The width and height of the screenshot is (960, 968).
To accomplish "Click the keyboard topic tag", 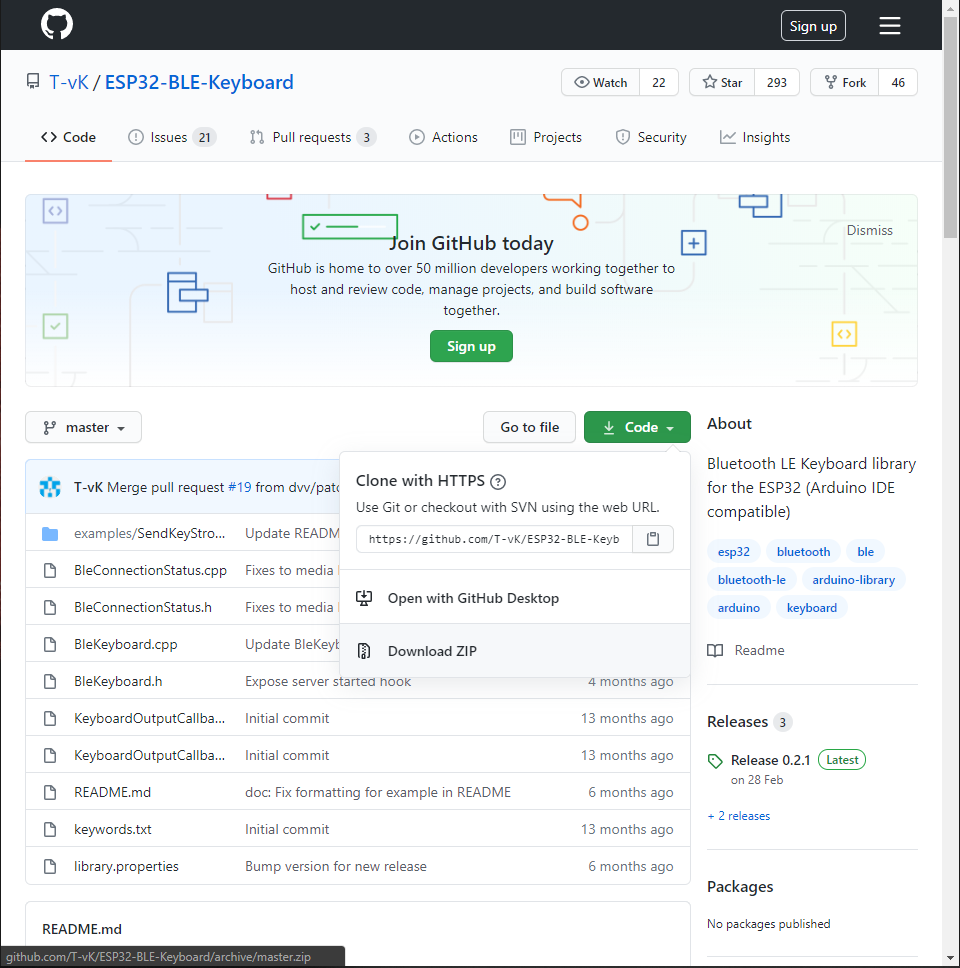I will [x=812, y=608].
